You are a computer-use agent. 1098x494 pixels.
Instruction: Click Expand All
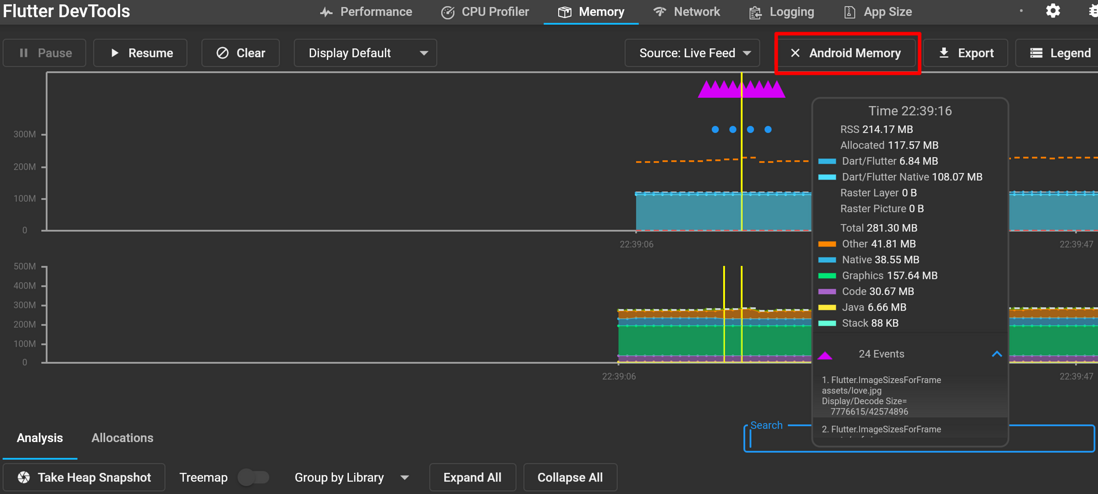(473, 478)
